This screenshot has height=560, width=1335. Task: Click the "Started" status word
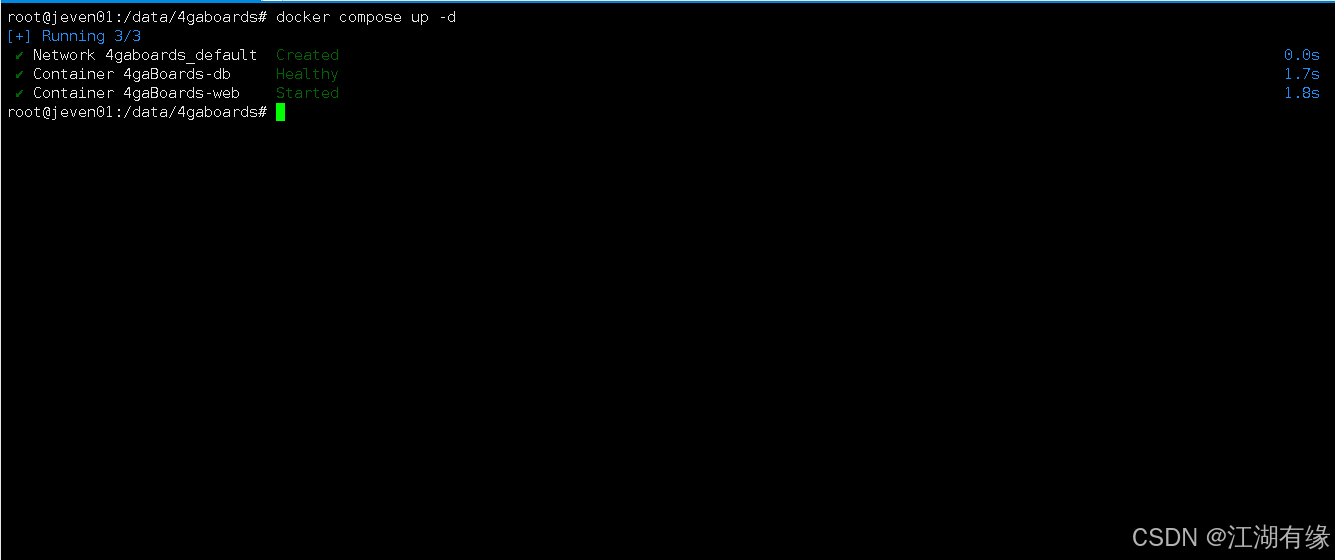(x=307, y=93)
